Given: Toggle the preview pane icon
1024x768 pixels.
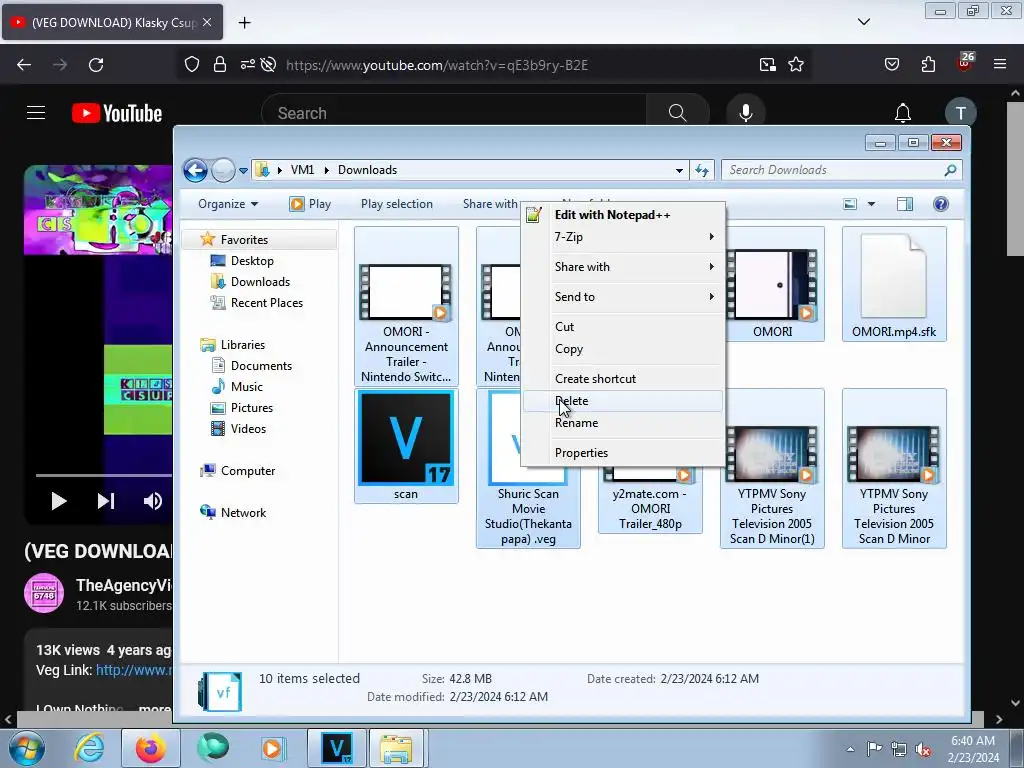Looking at the screenshot, I should point(904,204).
